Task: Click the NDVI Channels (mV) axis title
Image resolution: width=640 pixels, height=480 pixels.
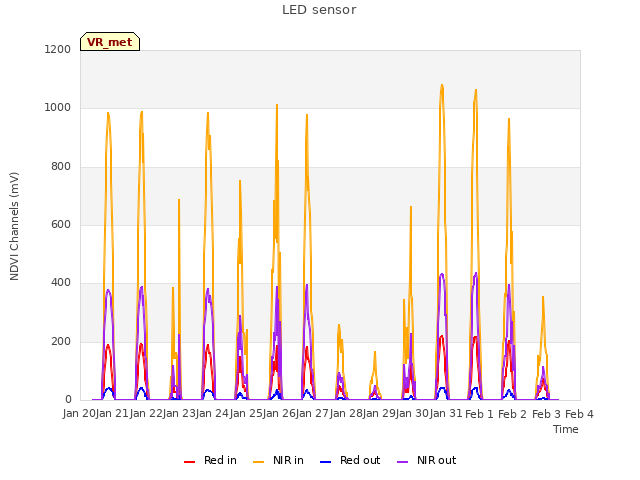Action: (14, 226)
